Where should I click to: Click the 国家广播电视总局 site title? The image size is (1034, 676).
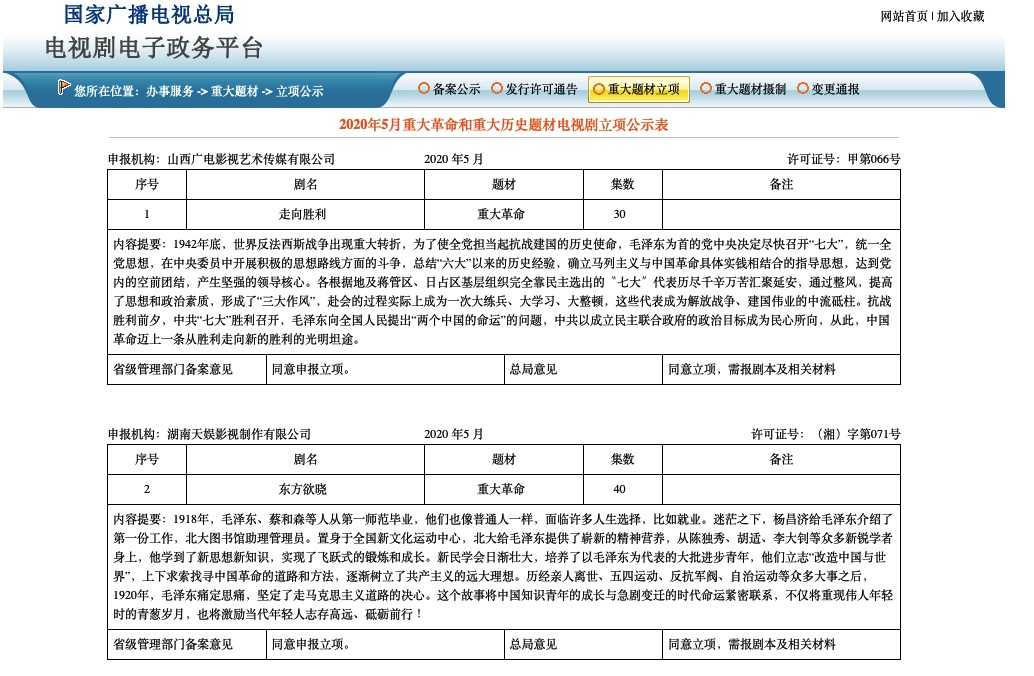149,15
